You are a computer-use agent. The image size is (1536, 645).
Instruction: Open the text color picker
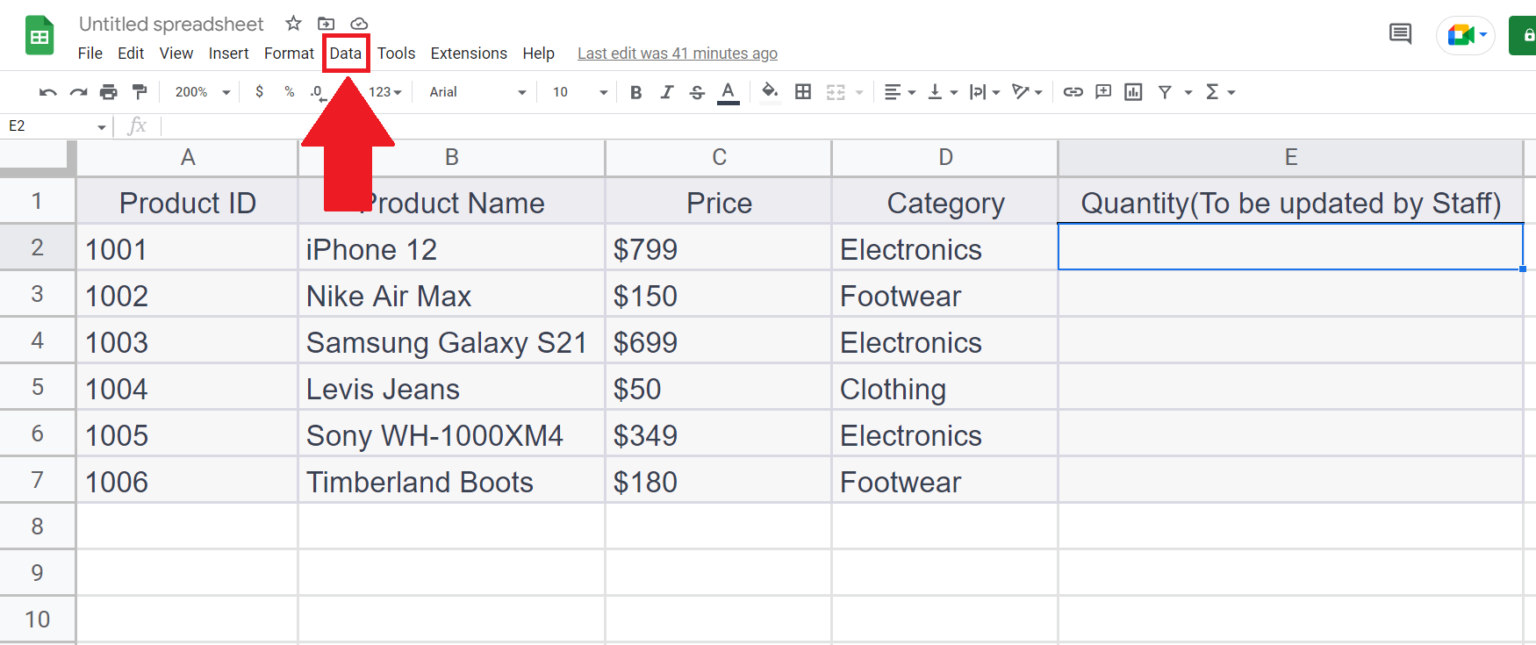click(x=728, y=92)
